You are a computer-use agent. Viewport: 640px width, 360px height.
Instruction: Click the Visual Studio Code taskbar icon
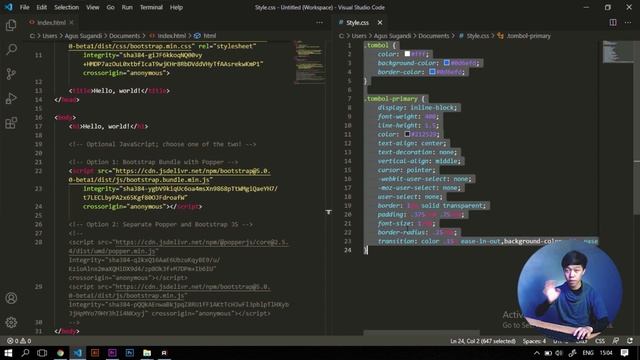tap(78, 353)
